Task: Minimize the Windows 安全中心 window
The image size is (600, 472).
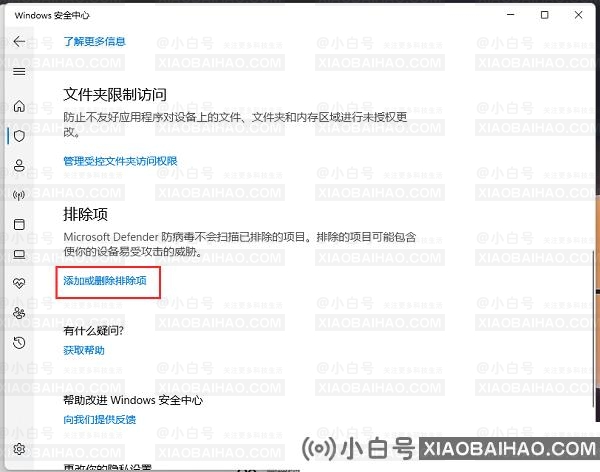Action: click(510, 15)
